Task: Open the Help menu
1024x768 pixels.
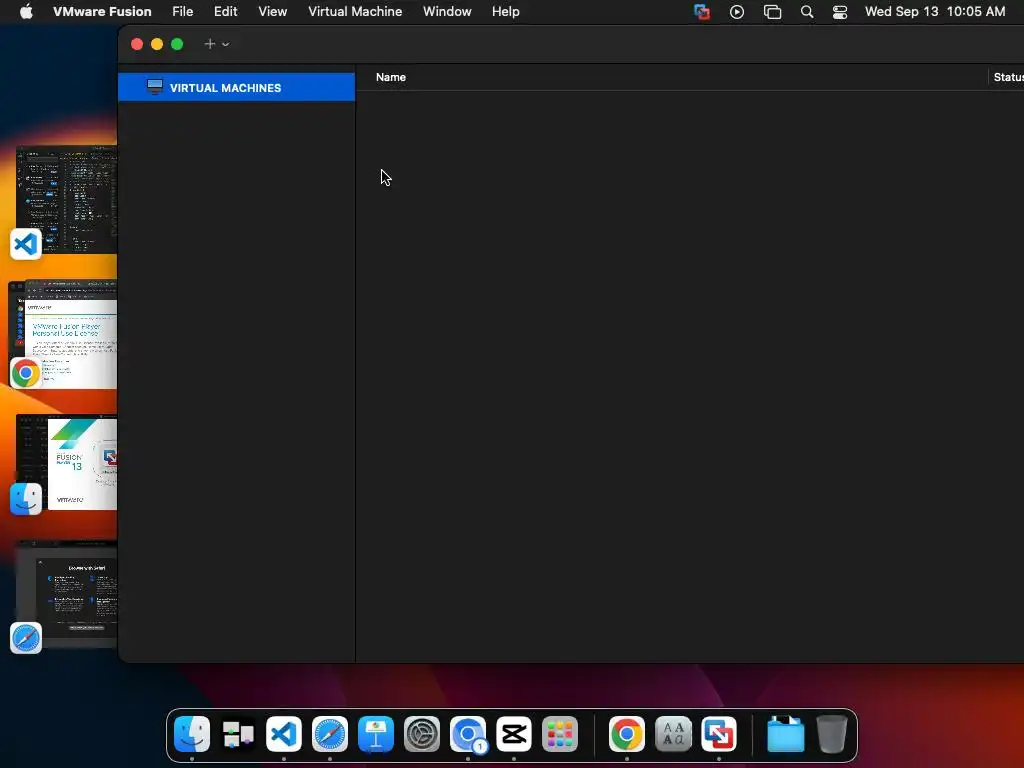Action: pos(505,11)
